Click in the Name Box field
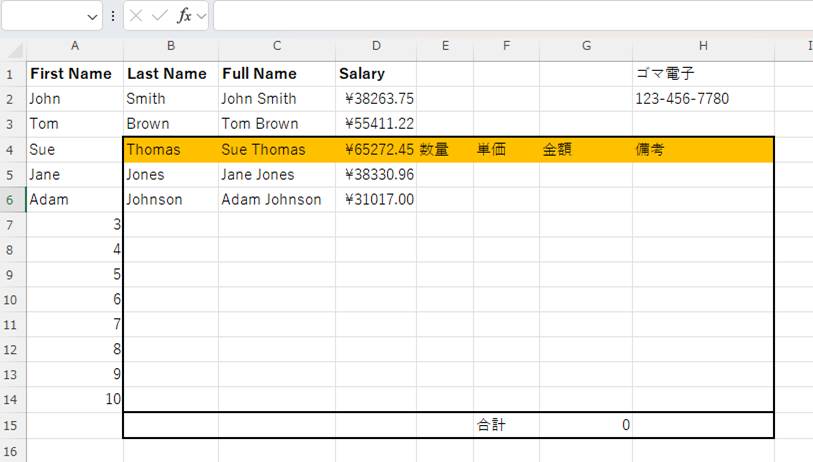813x462 pixels. (45, 16)
